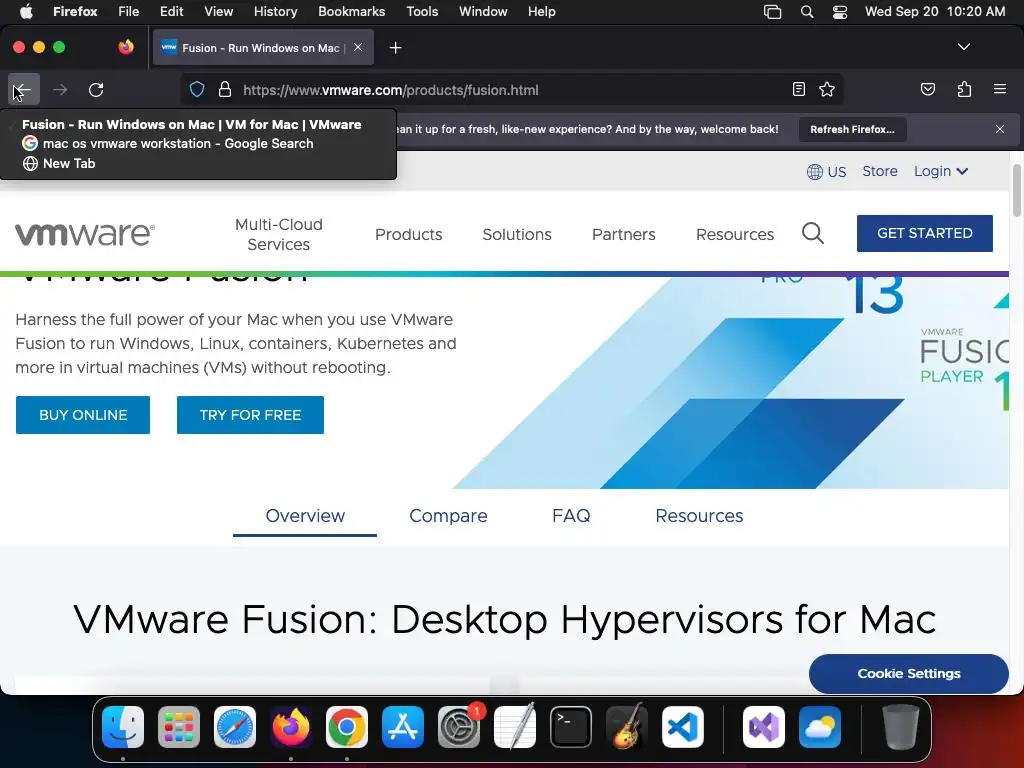Open the Products navigation menu
The image size is (1024, 768).
(409, 234)
